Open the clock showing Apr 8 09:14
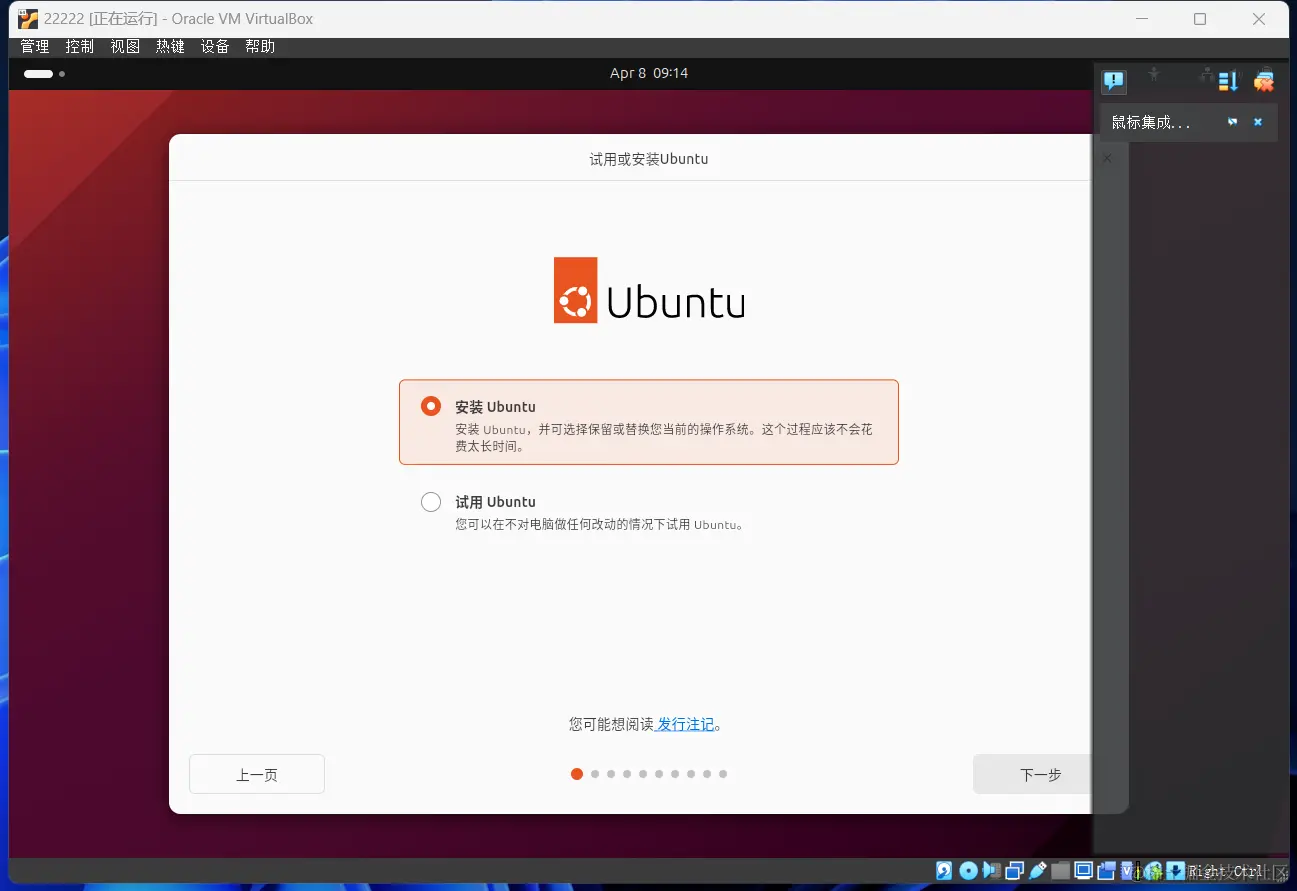The height and width of the screenshot is (891, 1297). click(649, 73)
